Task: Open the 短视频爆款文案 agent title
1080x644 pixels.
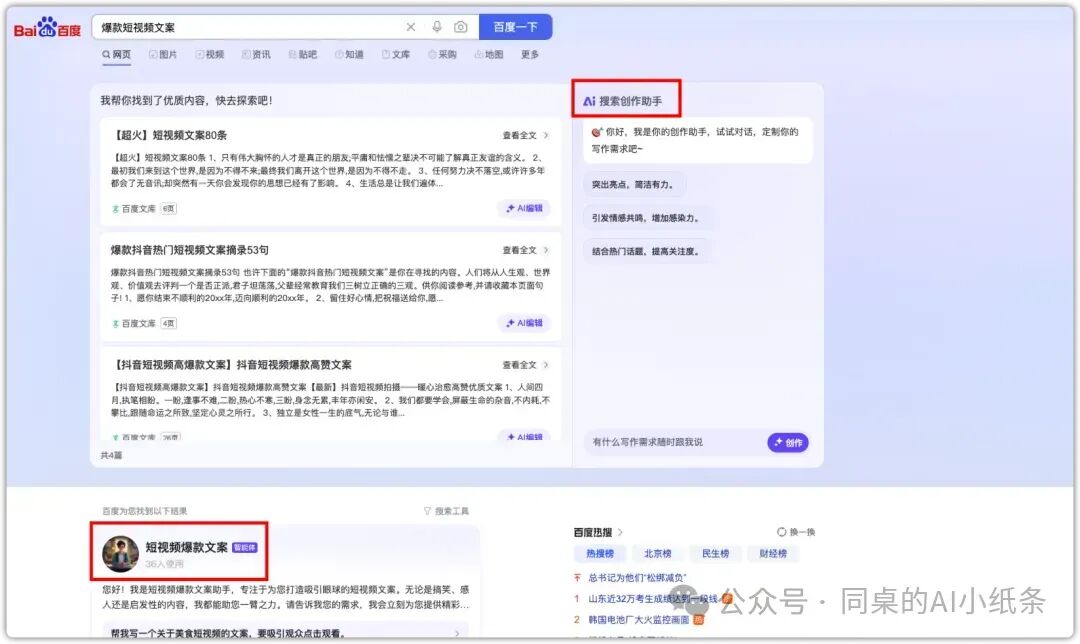Action: pos(186,548)
